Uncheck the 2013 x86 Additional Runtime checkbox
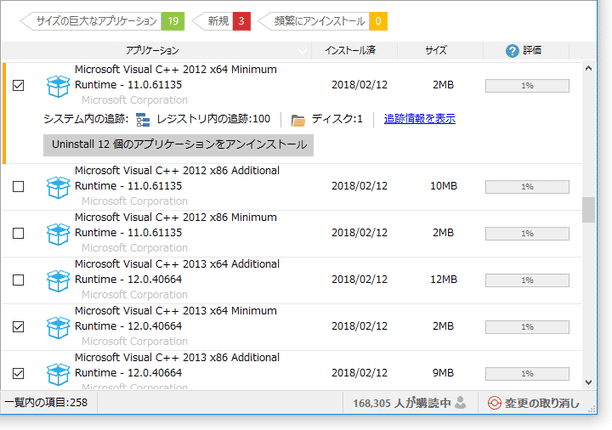The height and width of the screenshot is (430, 612). [18, 373]
